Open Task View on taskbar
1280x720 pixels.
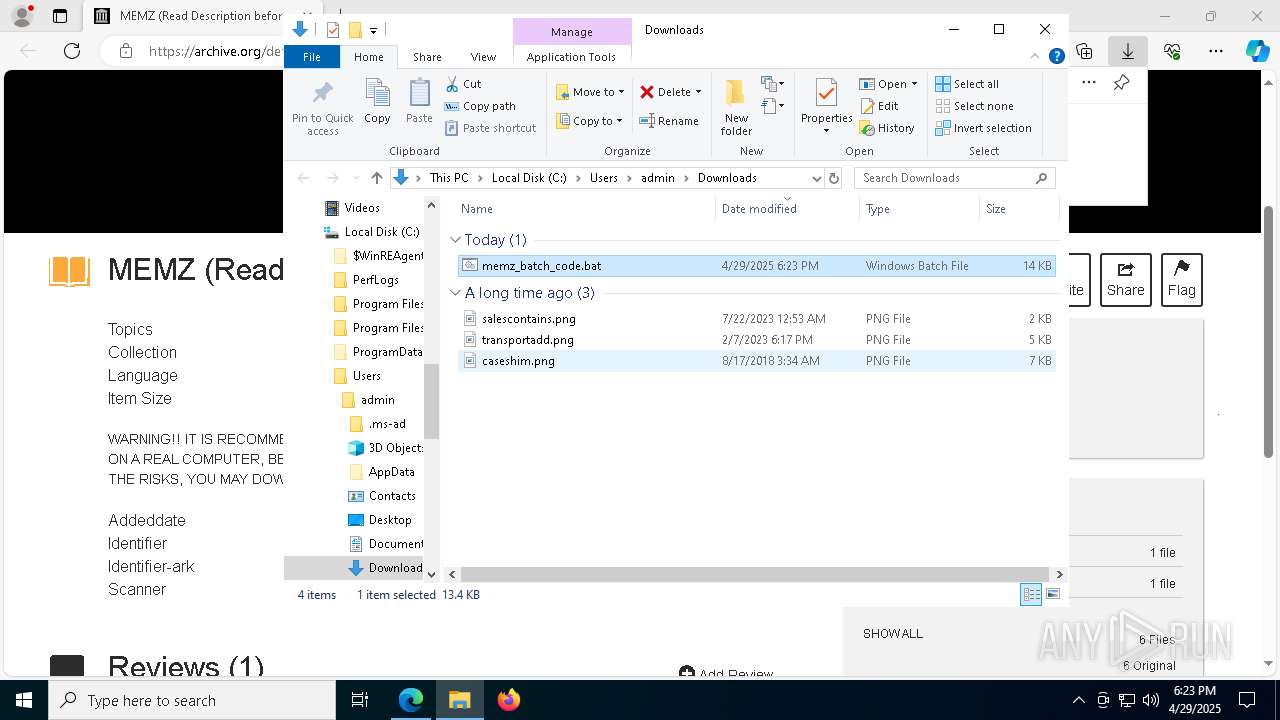pyautogui.click(x=360, y=700)
